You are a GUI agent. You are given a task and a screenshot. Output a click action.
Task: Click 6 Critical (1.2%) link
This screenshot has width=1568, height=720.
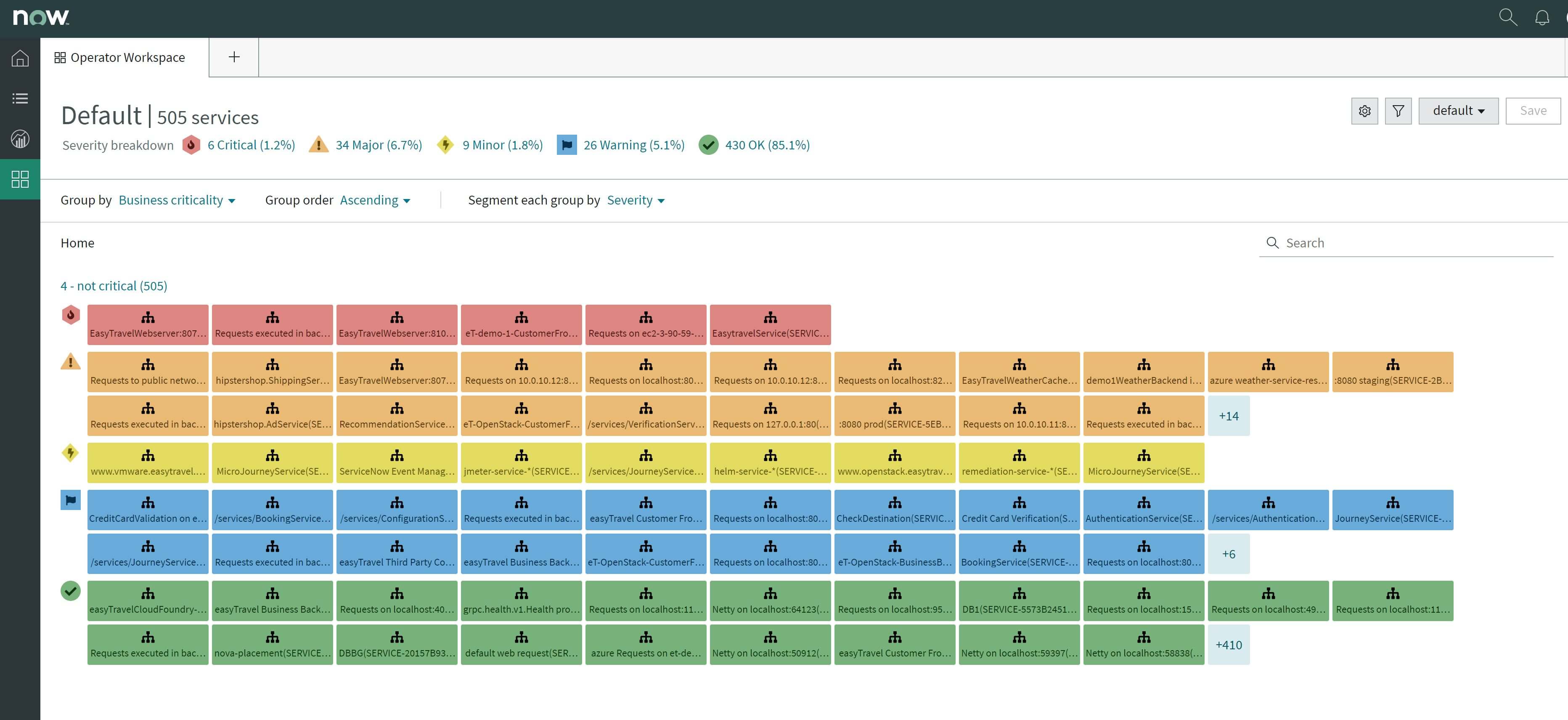click(252, 145)
